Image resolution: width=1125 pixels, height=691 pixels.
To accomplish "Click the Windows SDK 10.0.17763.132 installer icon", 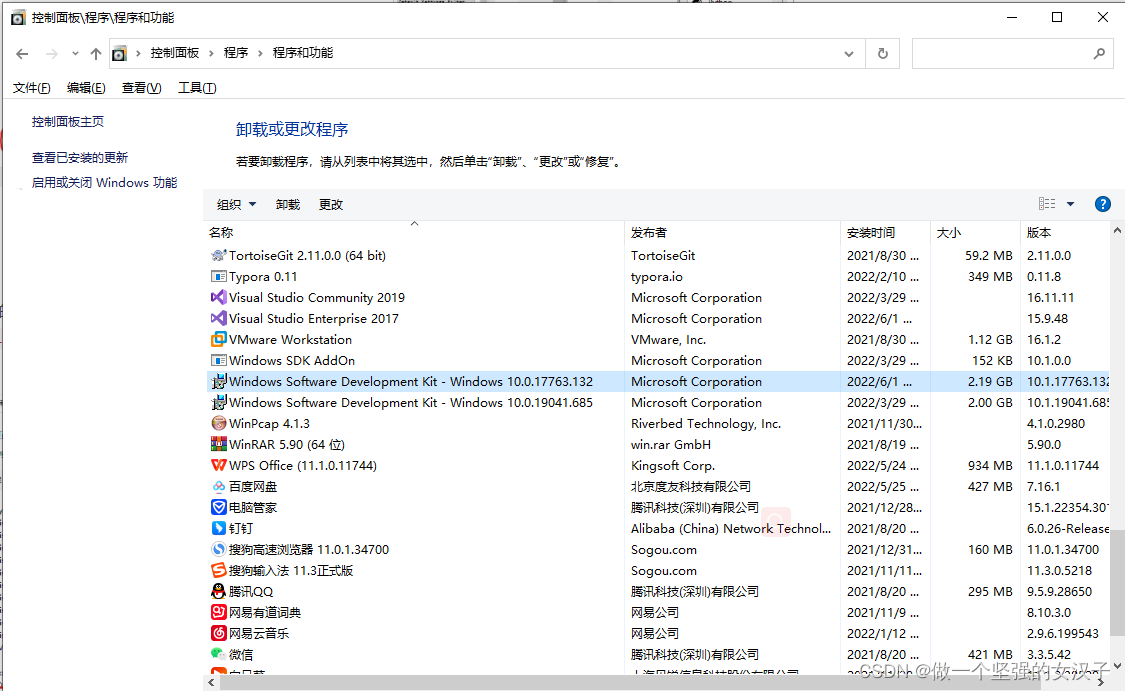I will click(x=219, y=381).
